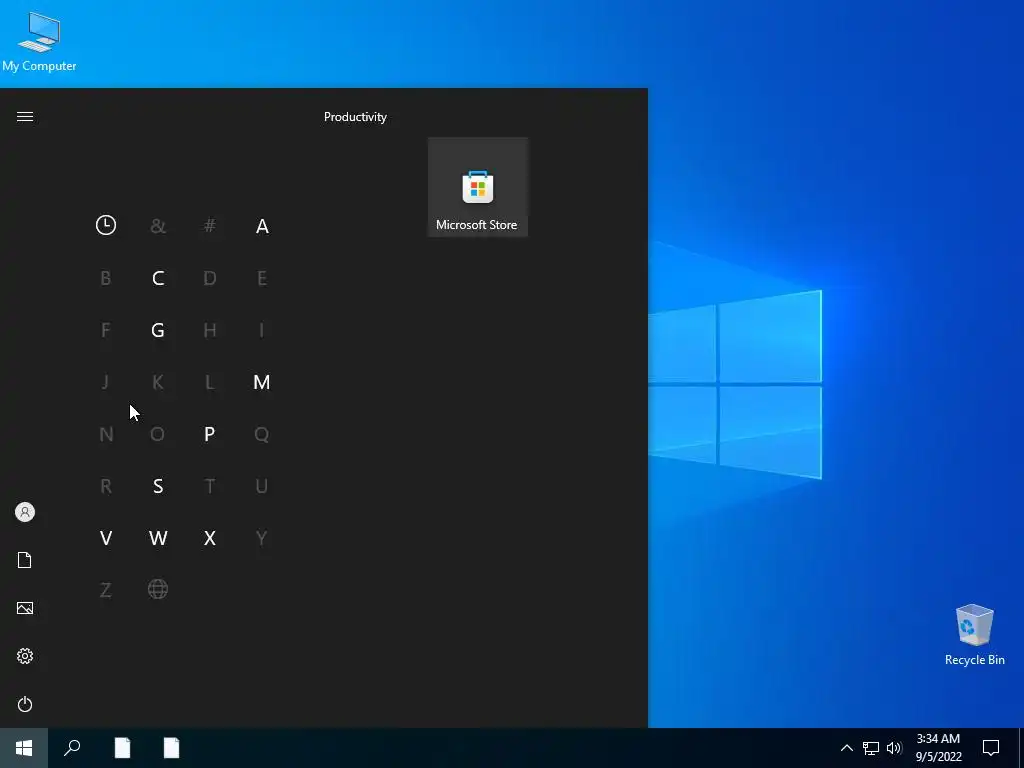Jump to apps starting with W
The width and height of the screenshot is (1024, 768).
click(158, 538)
